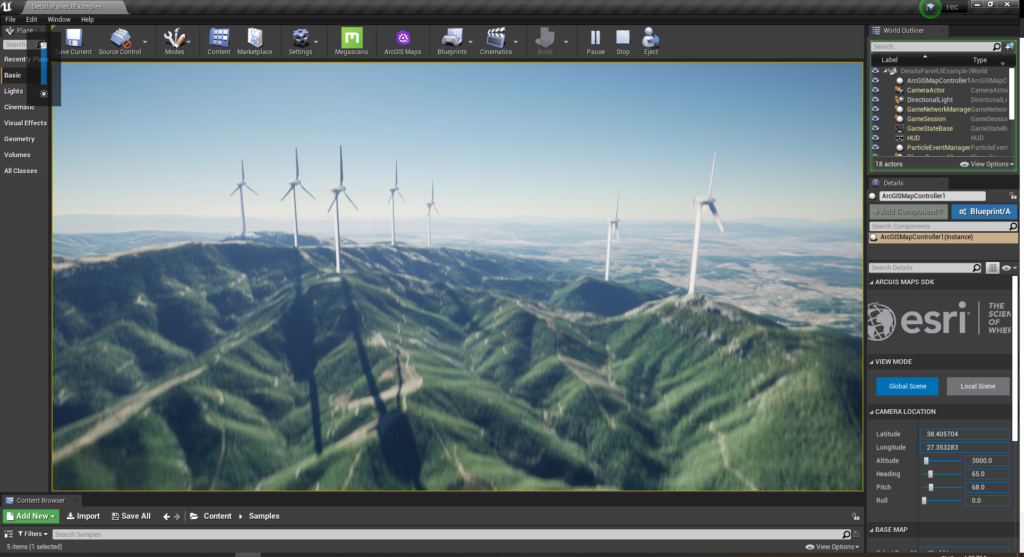
Task: Open Source Control from the toolbar
Action: click(120, 41)
